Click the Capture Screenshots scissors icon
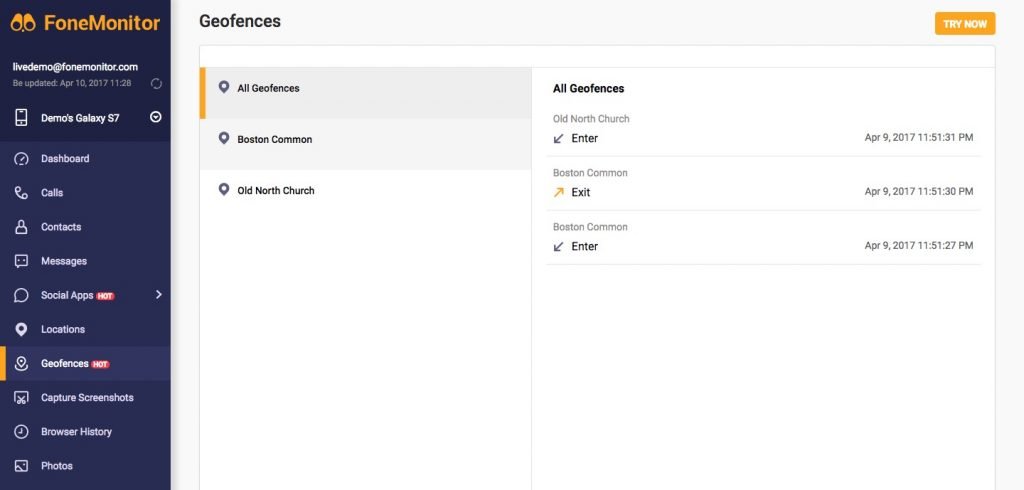 [x=22, y=398]
